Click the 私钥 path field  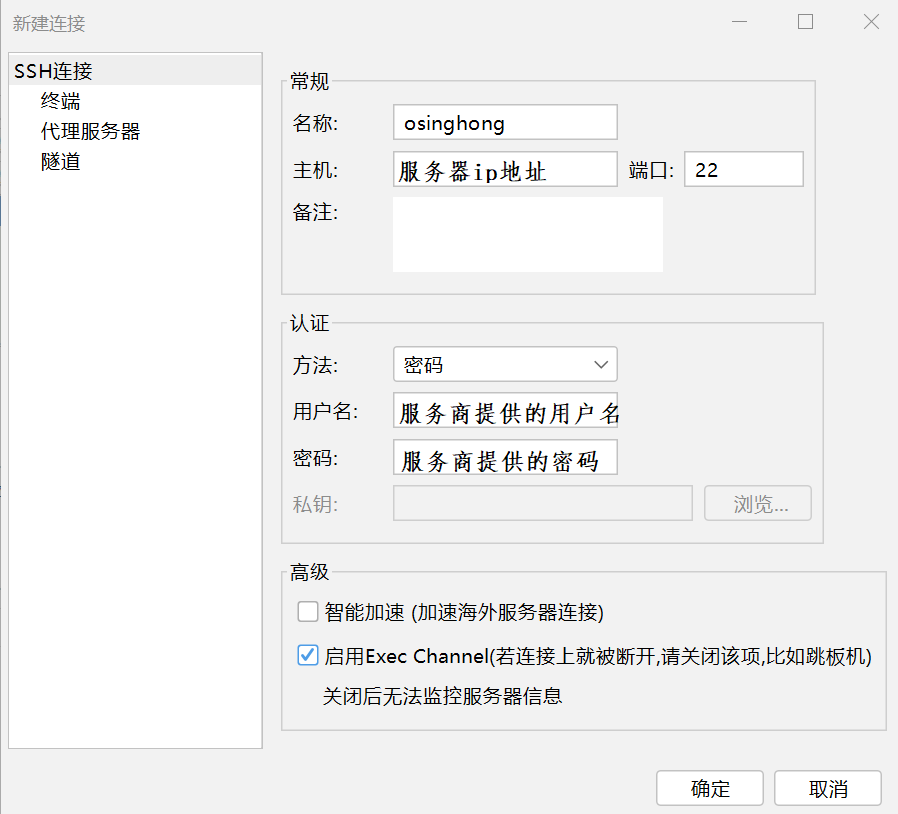click(x=543, y=504)
